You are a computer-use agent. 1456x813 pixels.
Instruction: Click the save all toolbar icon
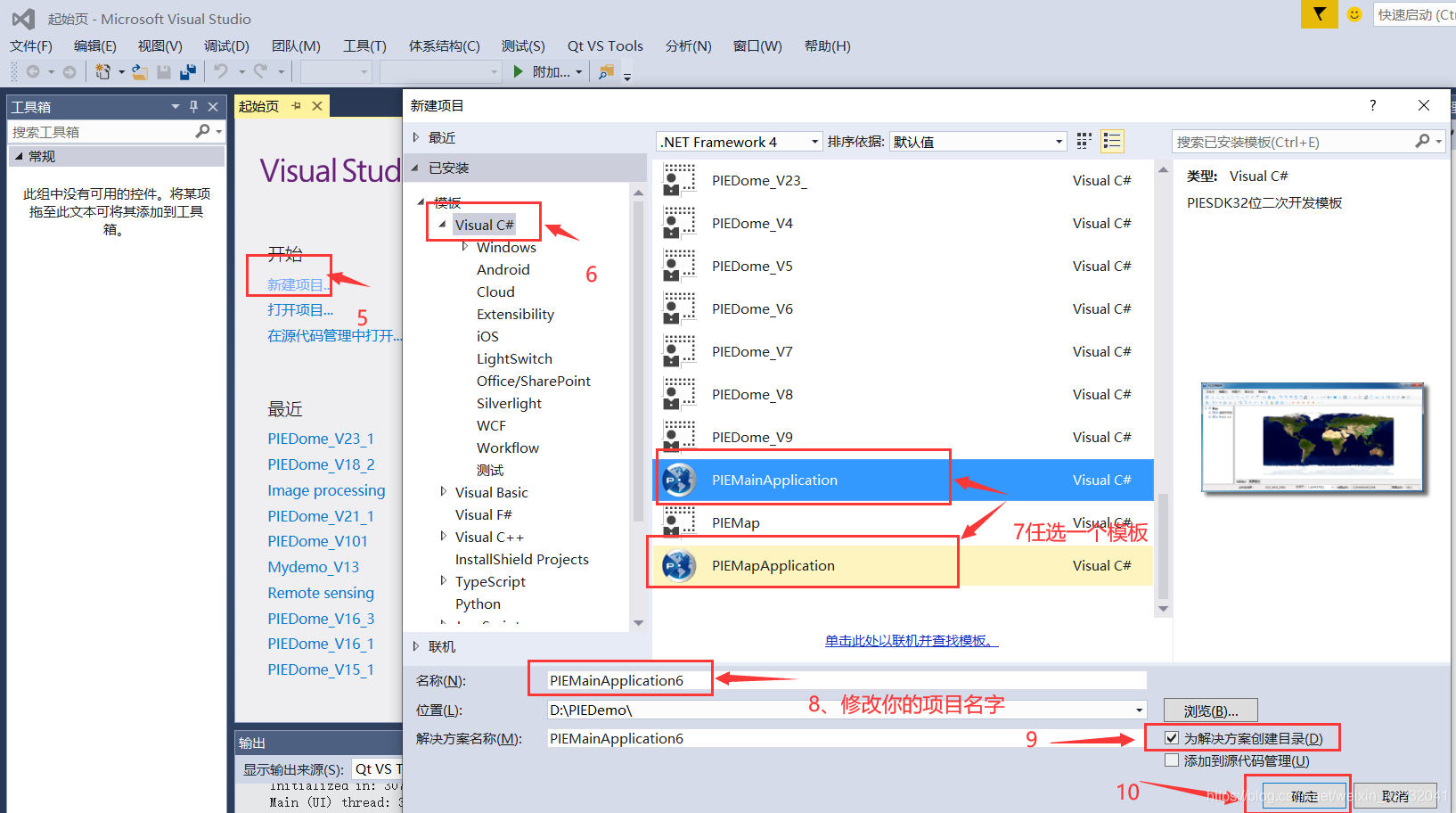coord(188,71)
